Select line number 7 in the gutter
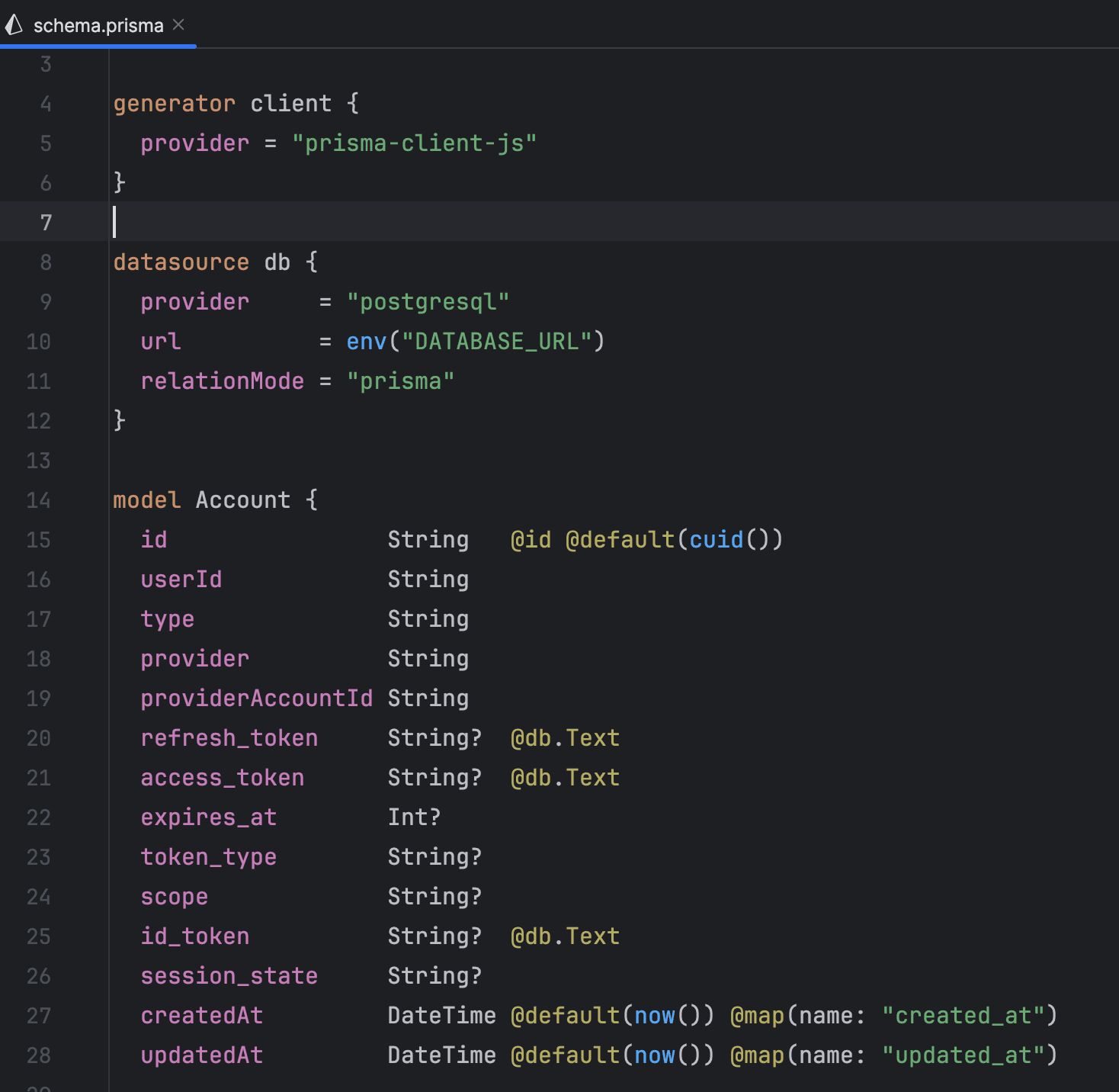 coord(46,223)
